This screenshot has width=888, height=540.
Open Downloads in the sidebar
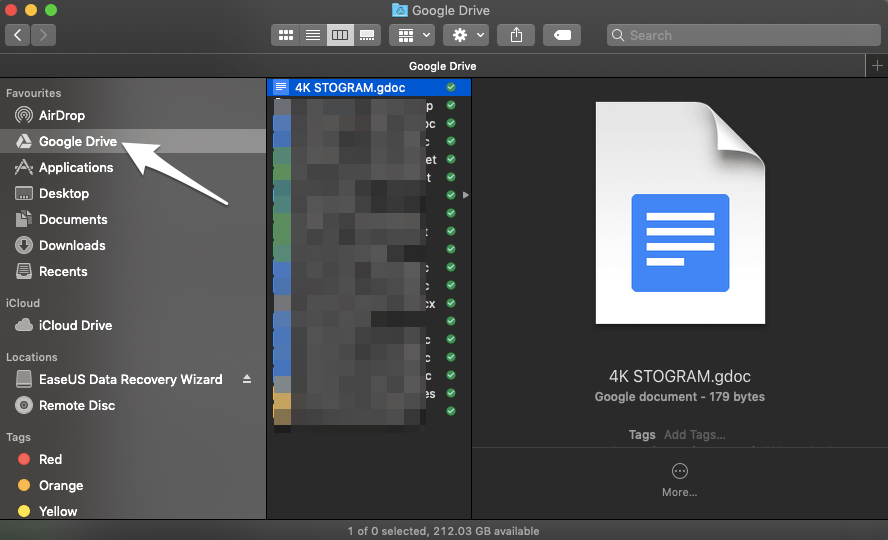[x=133, y=246]
